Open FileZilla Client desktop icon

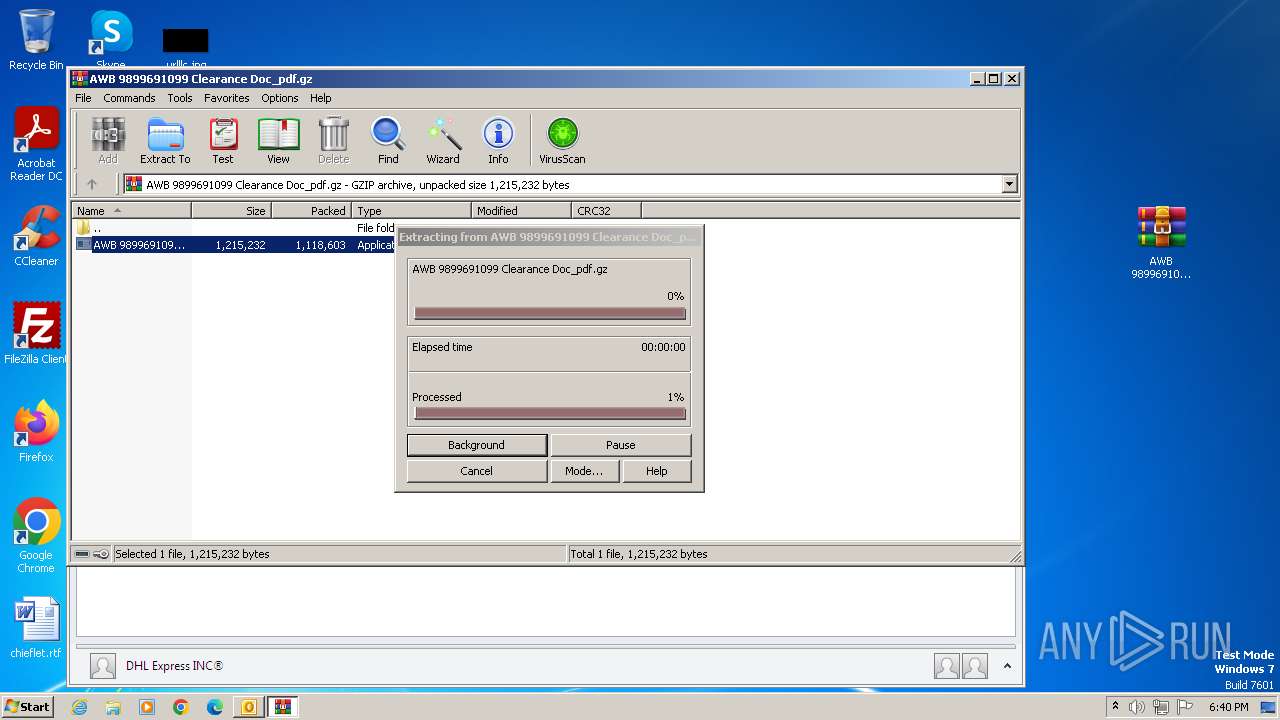36,334
